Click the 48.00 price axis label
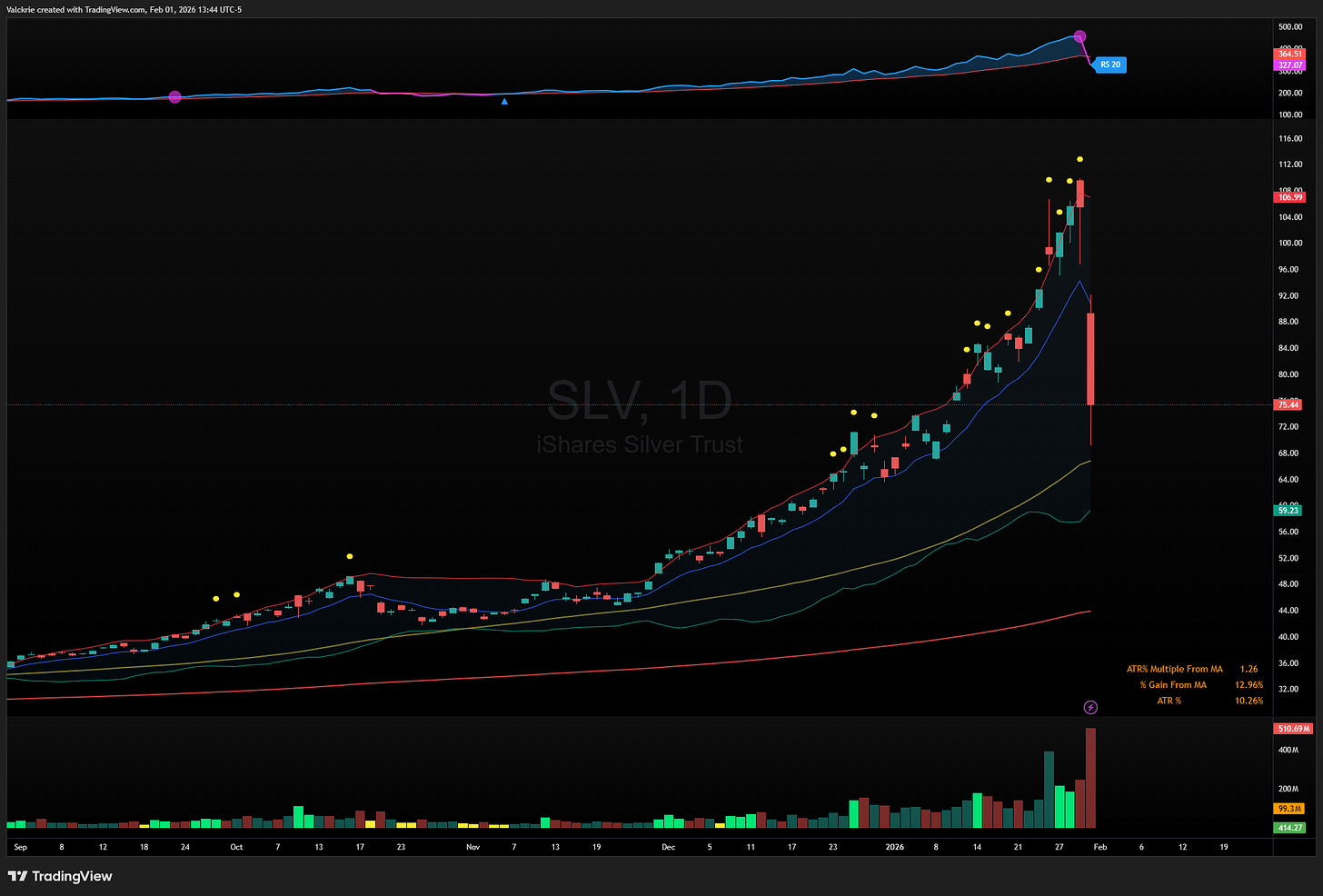The height and width of the screenshot is (896, 1323). click(x=1289, y=584)
